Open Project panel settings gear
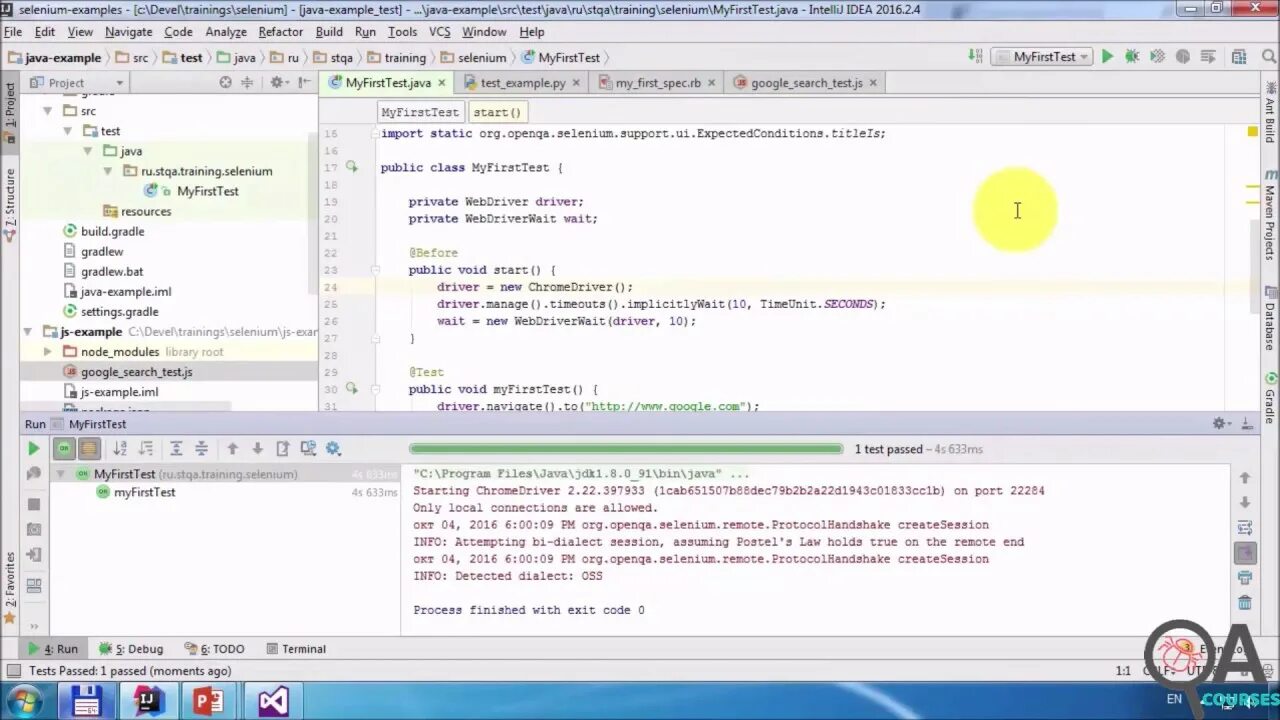 coord(276,83)
